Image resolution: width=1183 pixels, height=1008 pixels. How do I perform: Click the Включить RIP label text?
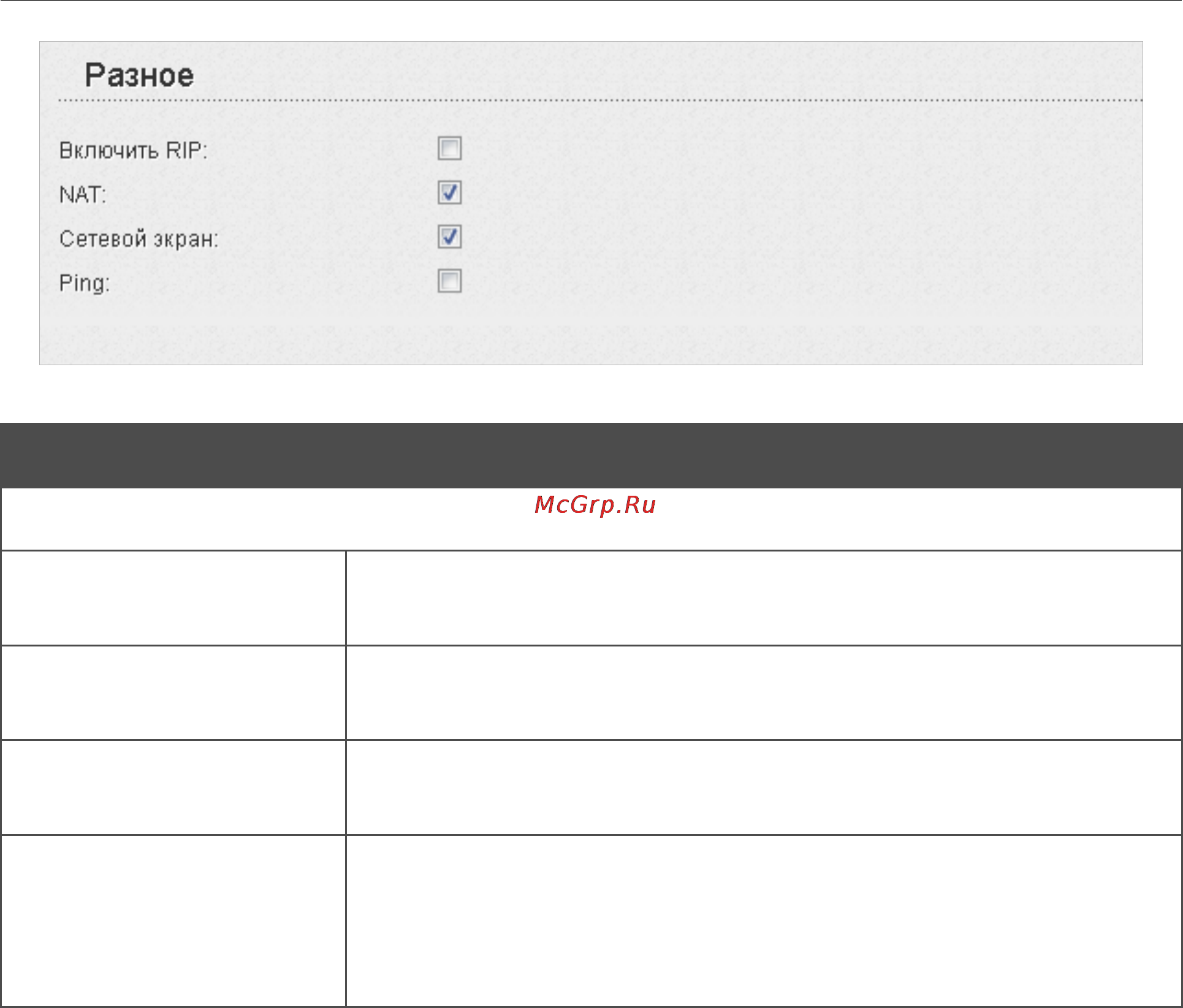click(x=133, y=150)
